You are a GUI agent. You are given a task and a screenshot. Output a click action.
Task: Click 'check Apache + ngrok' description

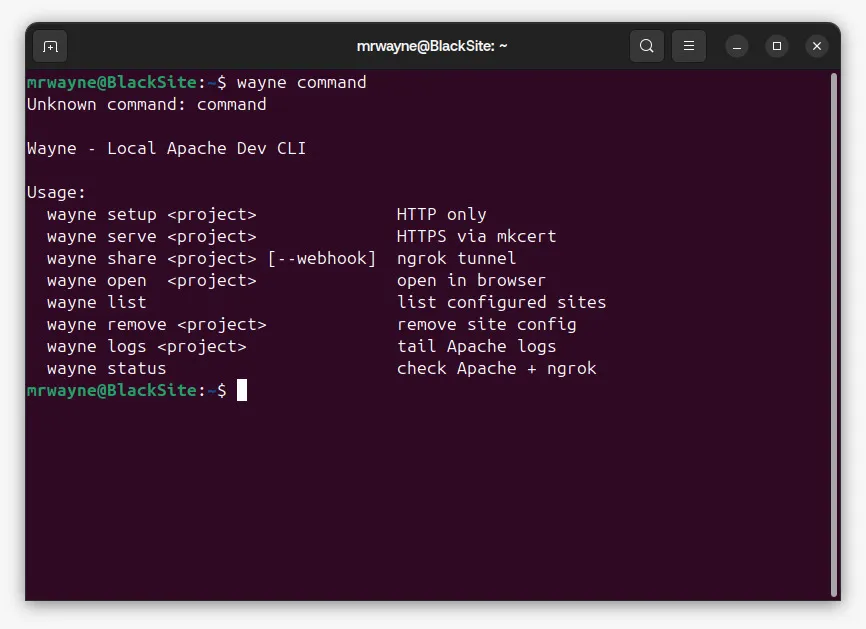(497, 368)
